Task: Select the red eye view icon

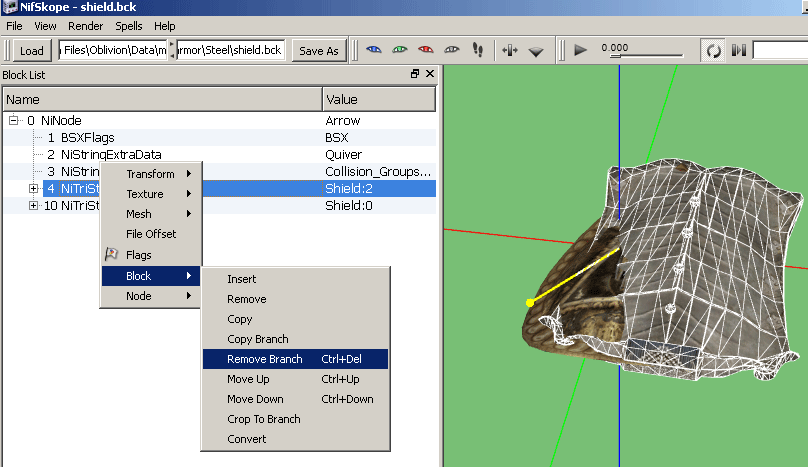Action: pos(426,50)
